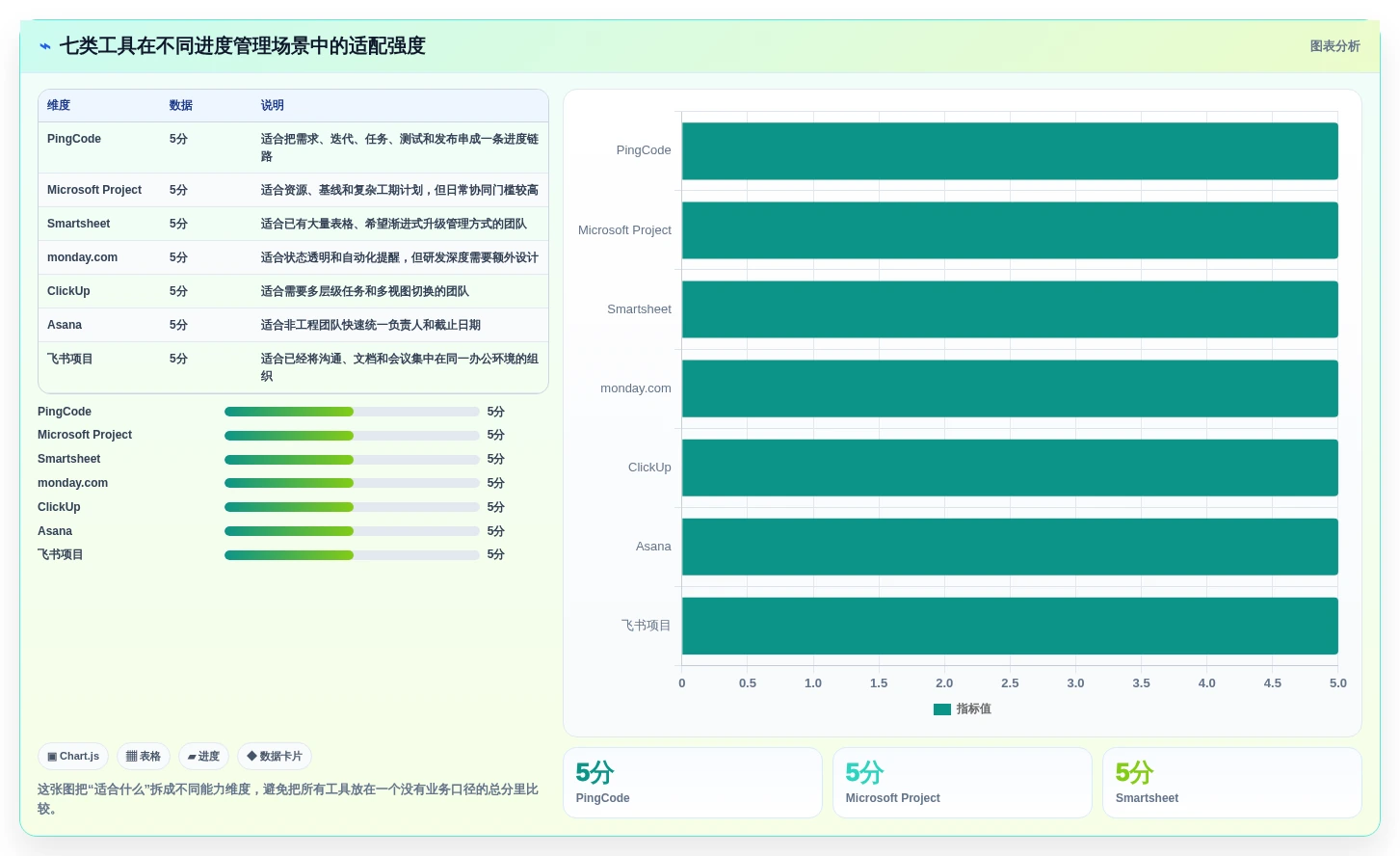Click the monday.com chart axis label
1400x856 pixels.
click(x=636, y=388)
